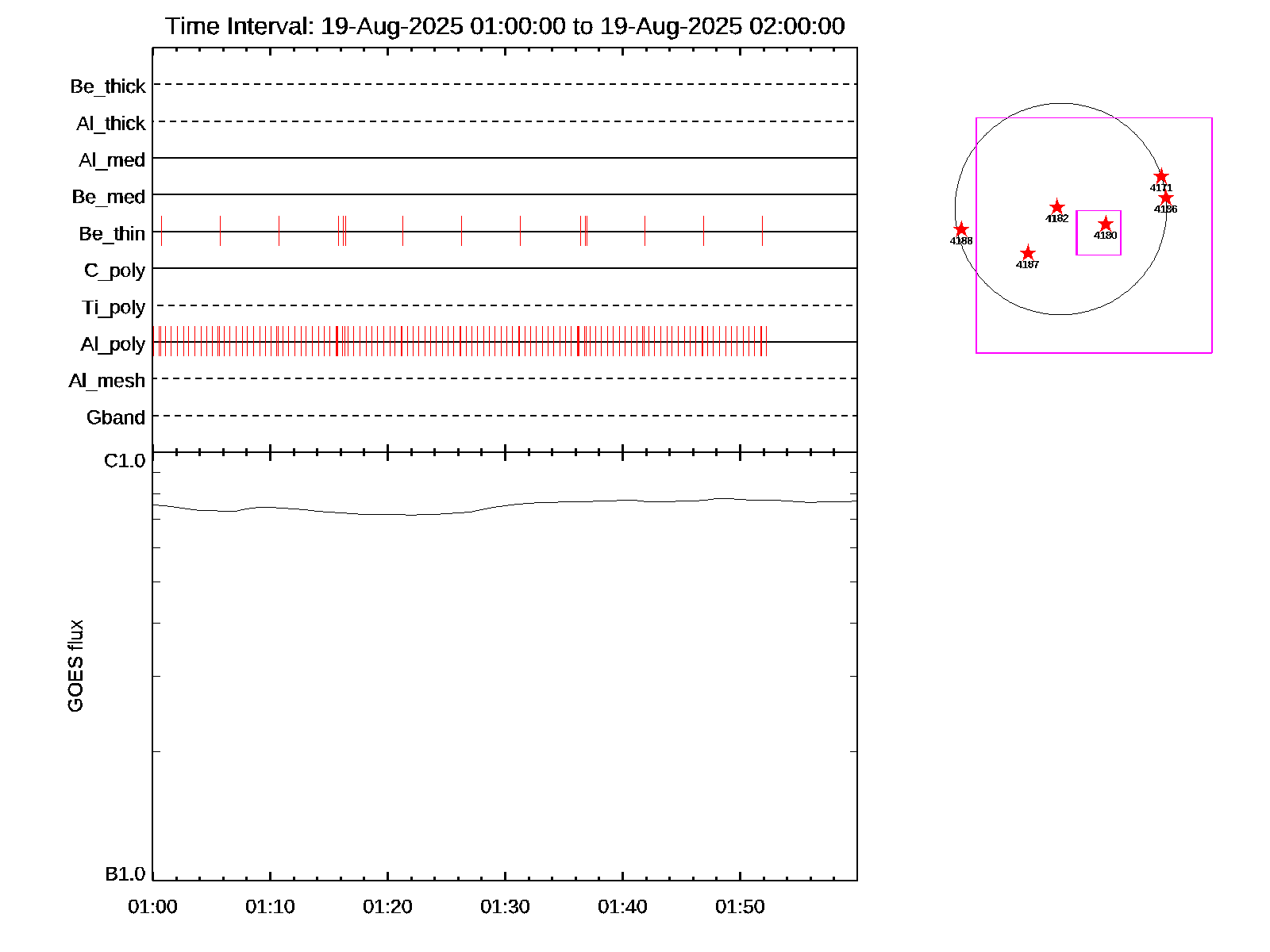Viewport: 1270px width, 952px height.
Task: Select the red star inside the small magenta box
Action: coord(1105,224)
